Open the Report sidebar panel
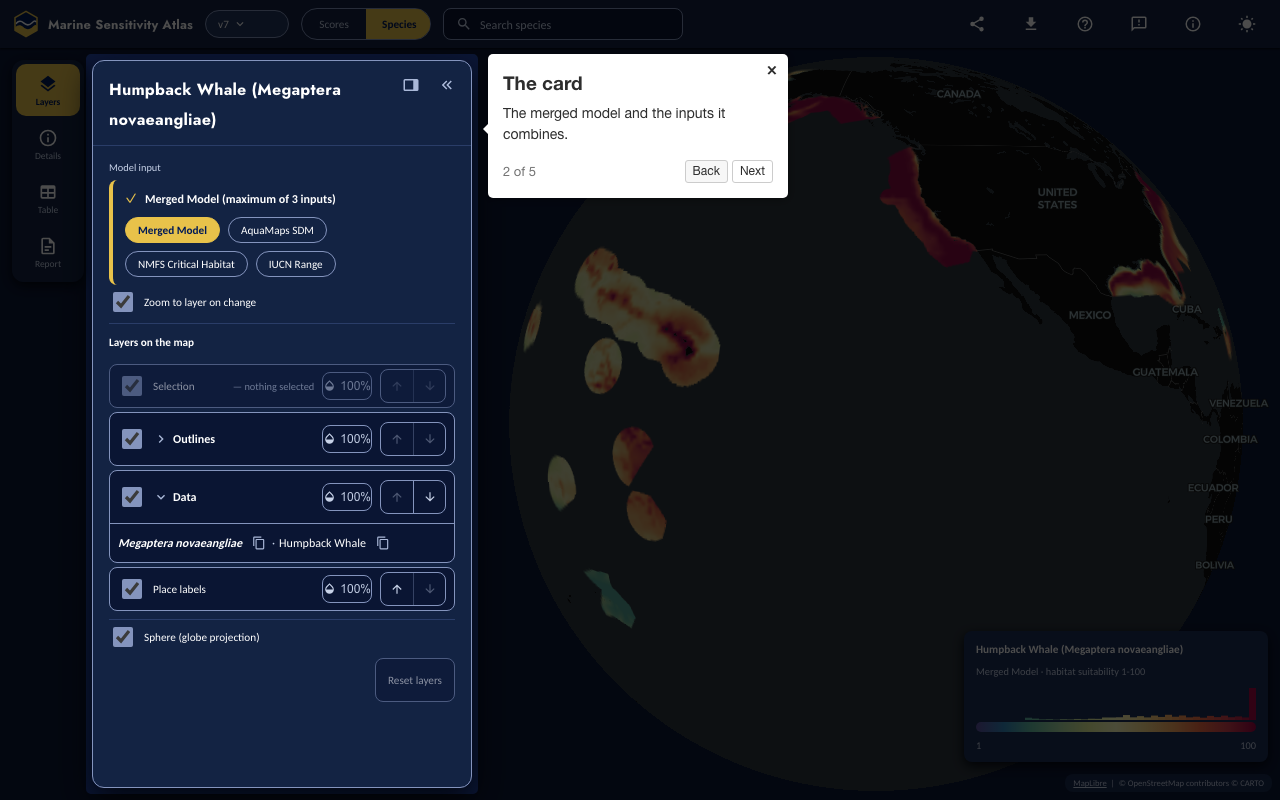This screenshot has width=1280, height=800. 48,253
